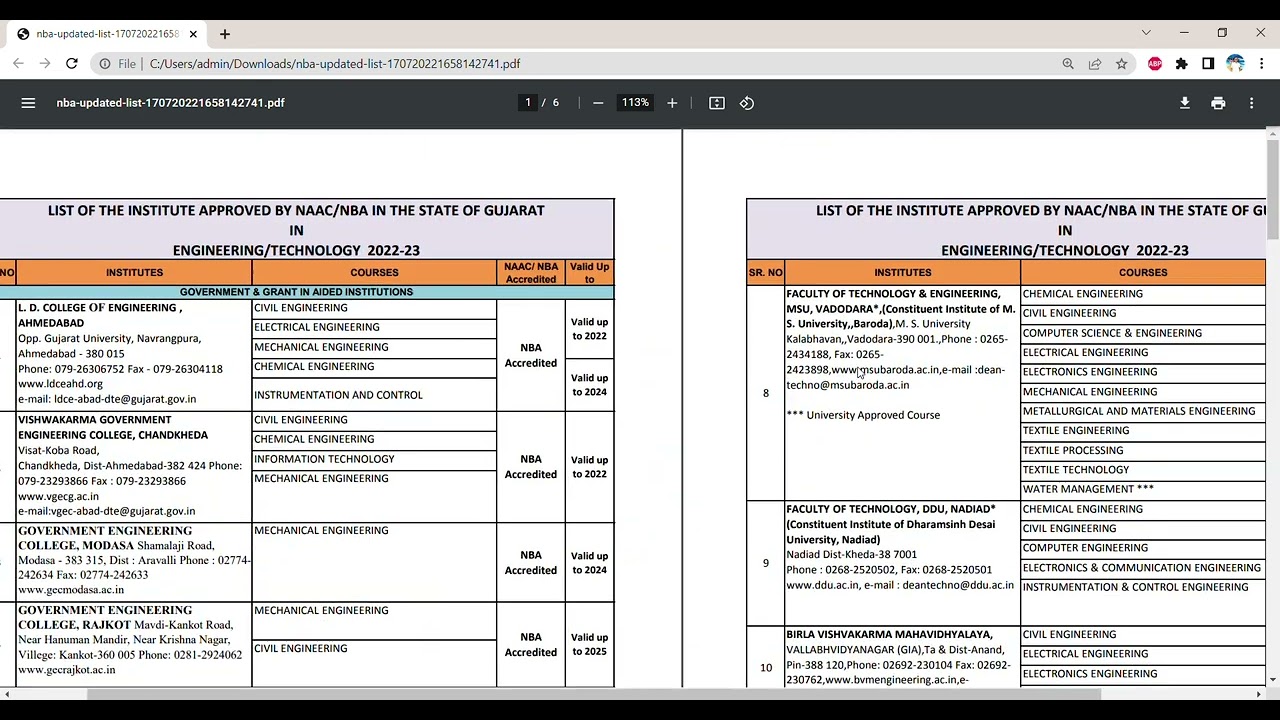Reload the current page
This screenshot has width=1280, height=720.
72,64
